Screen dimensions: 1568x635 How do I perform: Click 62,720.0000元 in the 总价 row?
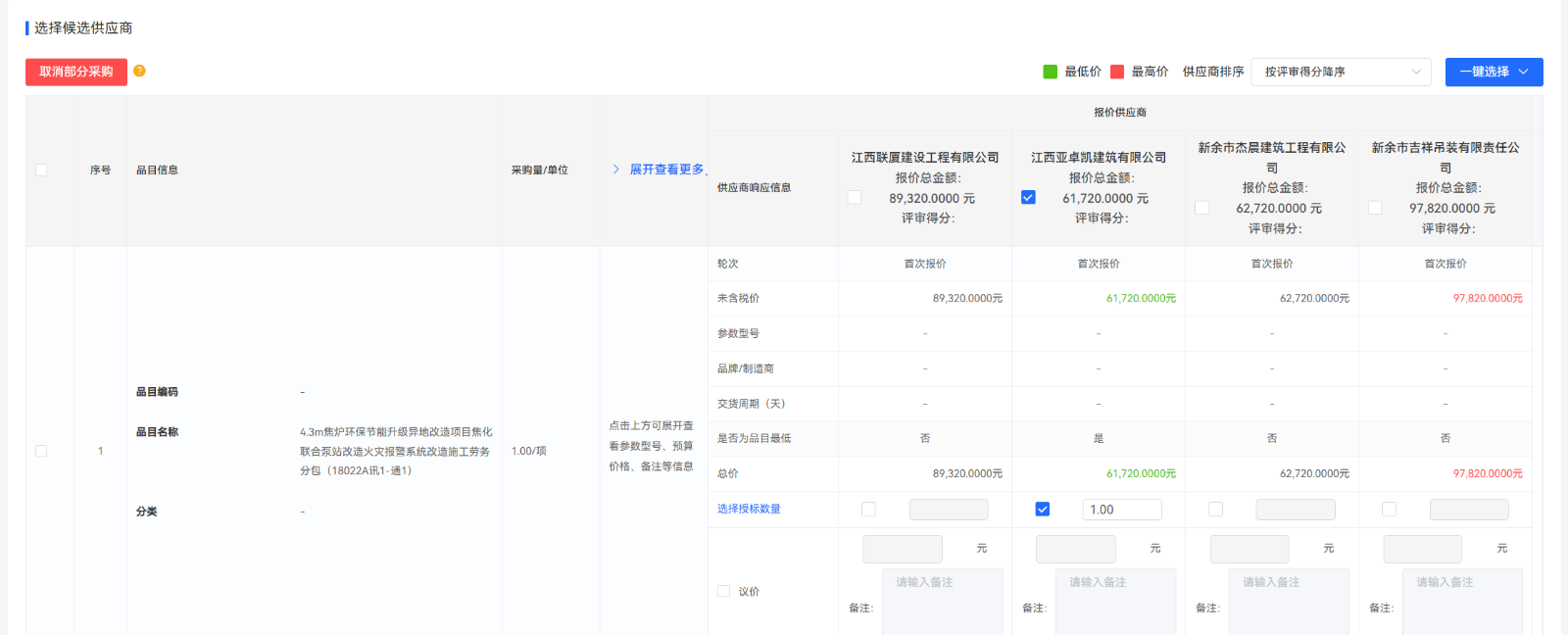[1314, 473]
